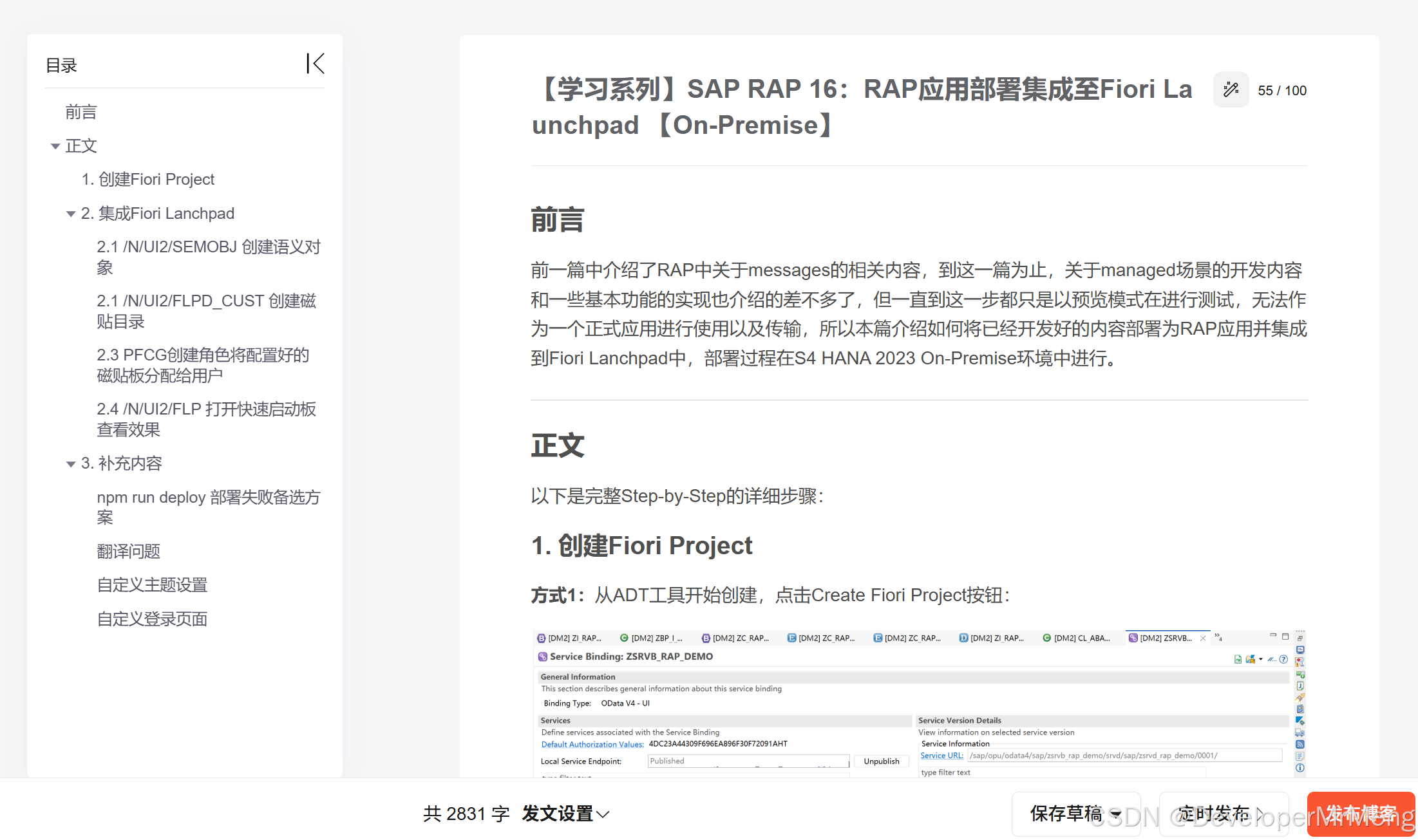Go to 1. 创建Fiori Project outline entry

(148, 180)
